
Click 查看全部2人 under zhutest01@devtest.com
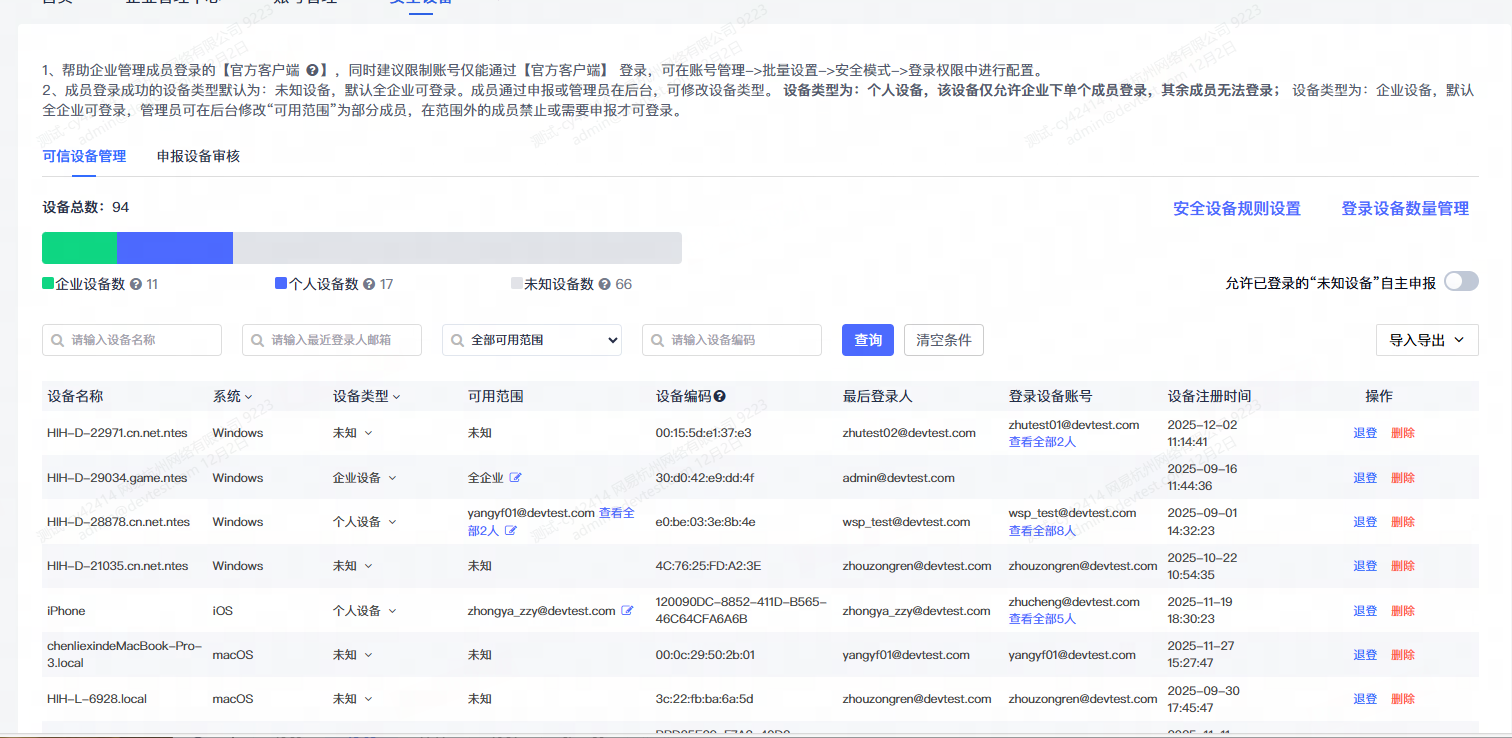click(x=1042, y=442)
